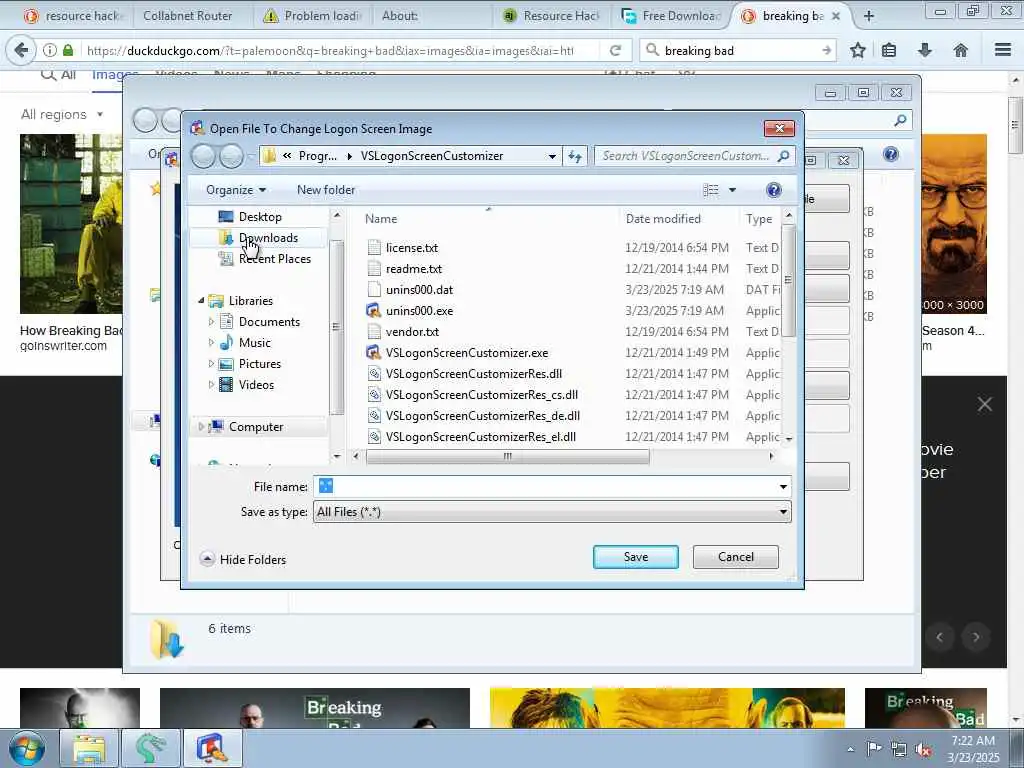The height and width of the screenshot is (768, 1024).
Task: Expand the Videos library node
Action: tap(211, 384)
